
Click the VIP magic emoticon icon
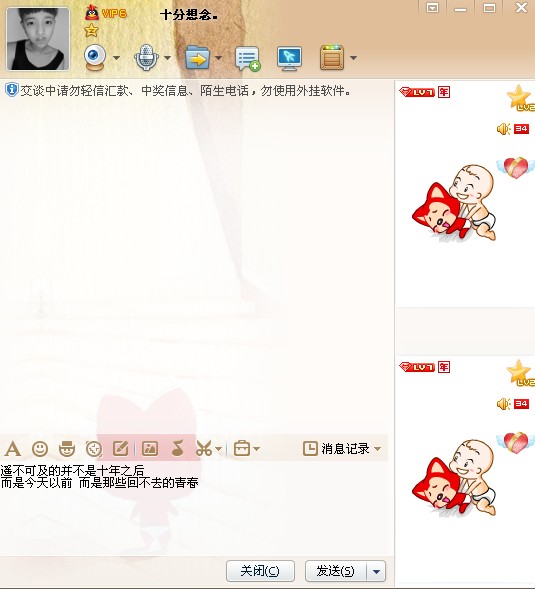click(67, 449)
